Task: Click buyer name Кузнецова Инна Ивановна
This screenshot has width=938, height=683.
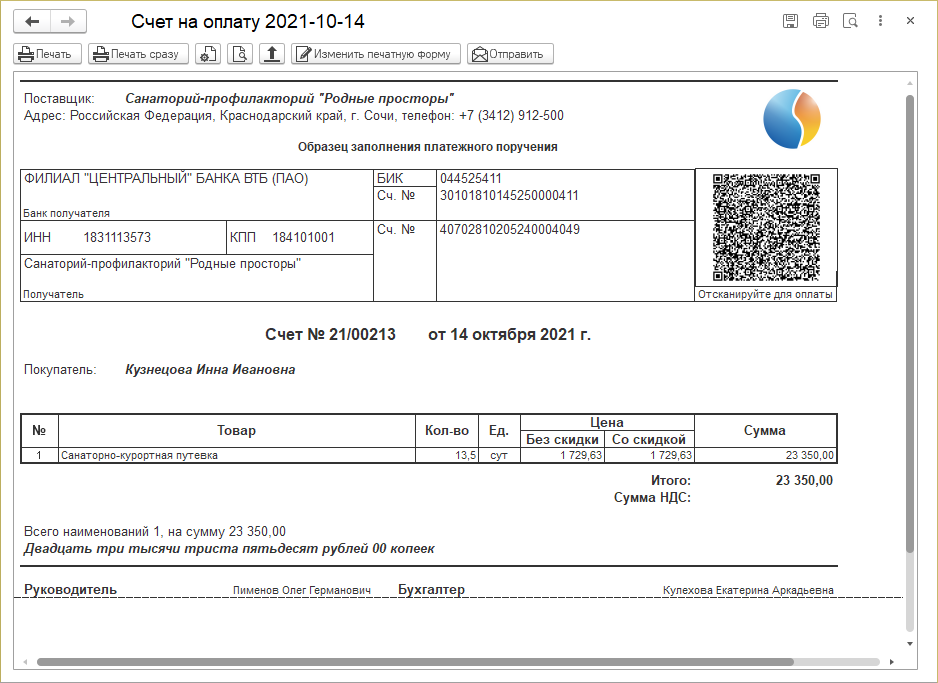Action: [x=210, y=370]
